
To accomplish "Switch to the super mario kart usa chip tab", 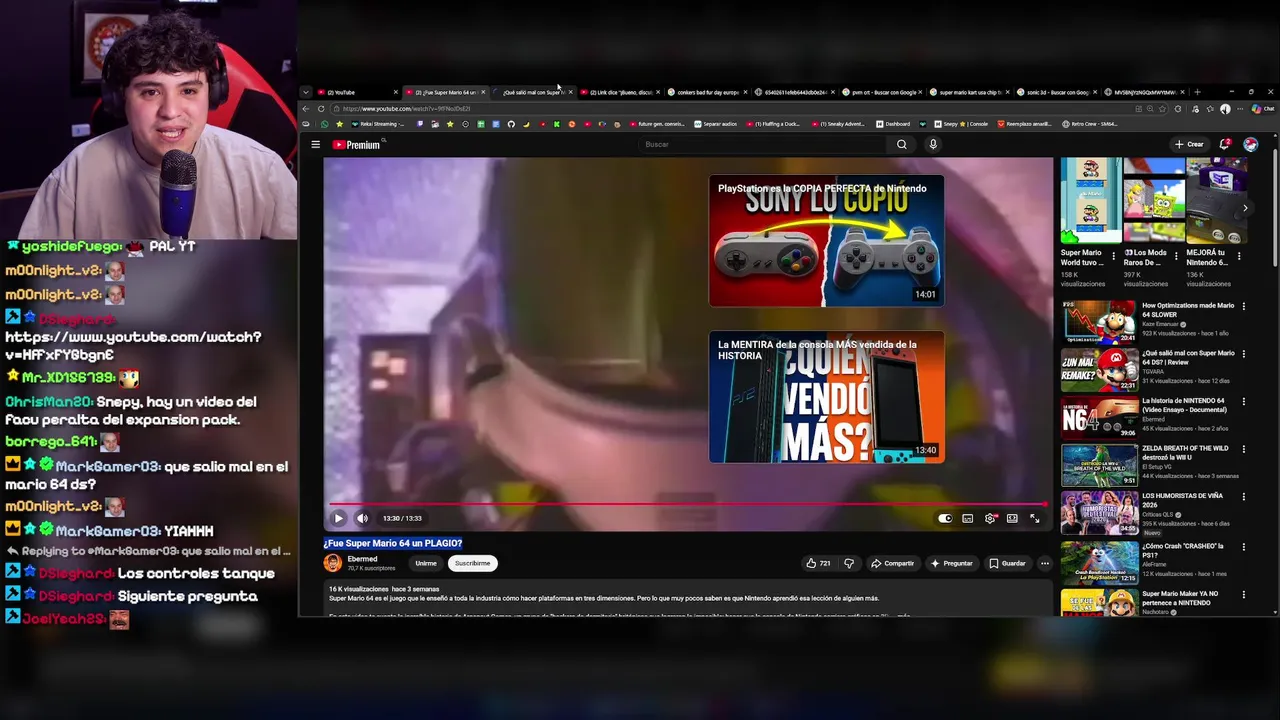I will pos(969,92).
